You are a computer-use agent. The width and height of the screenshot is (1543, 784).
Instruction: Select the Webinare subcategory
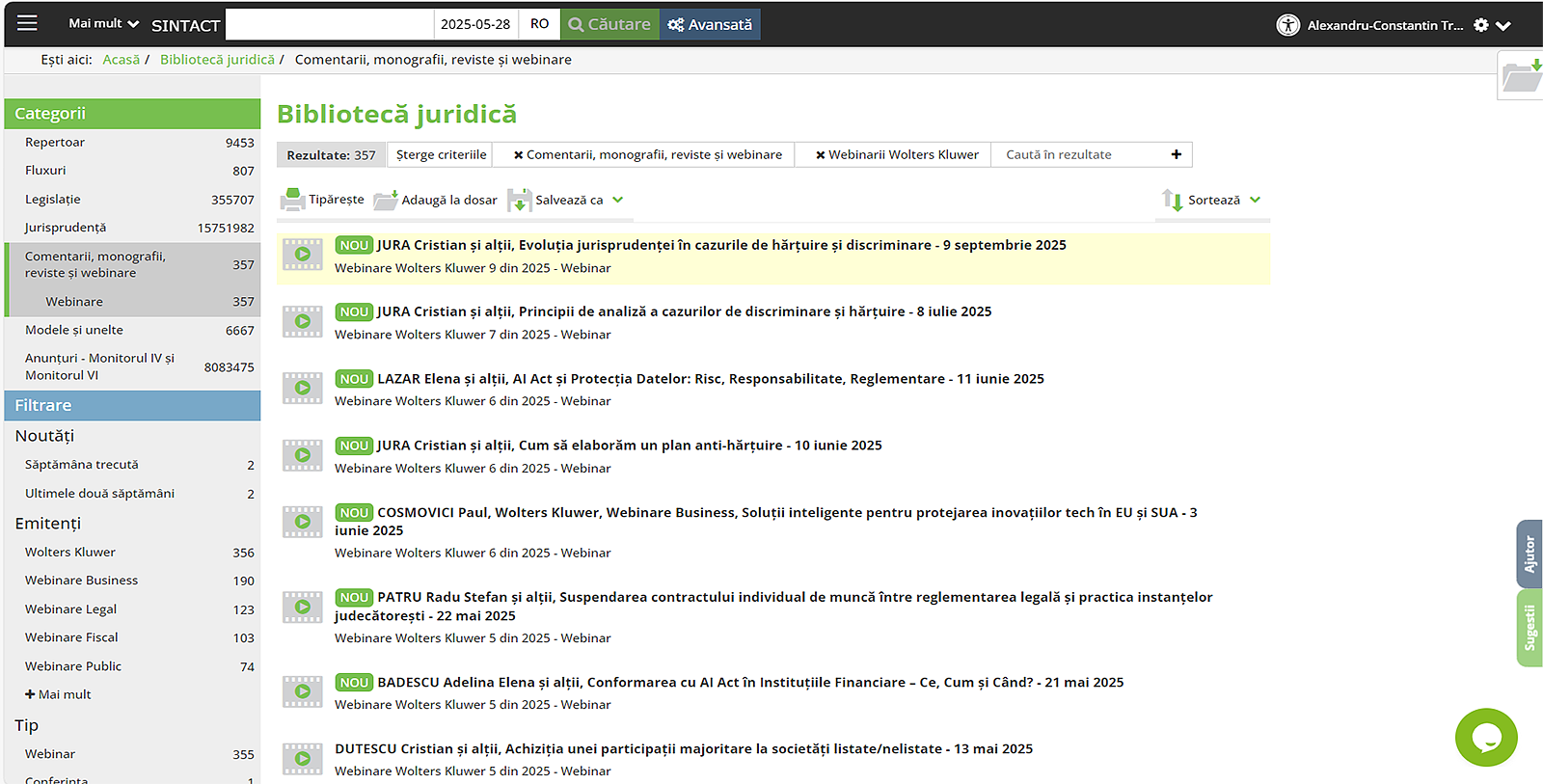tap(133, 302)
